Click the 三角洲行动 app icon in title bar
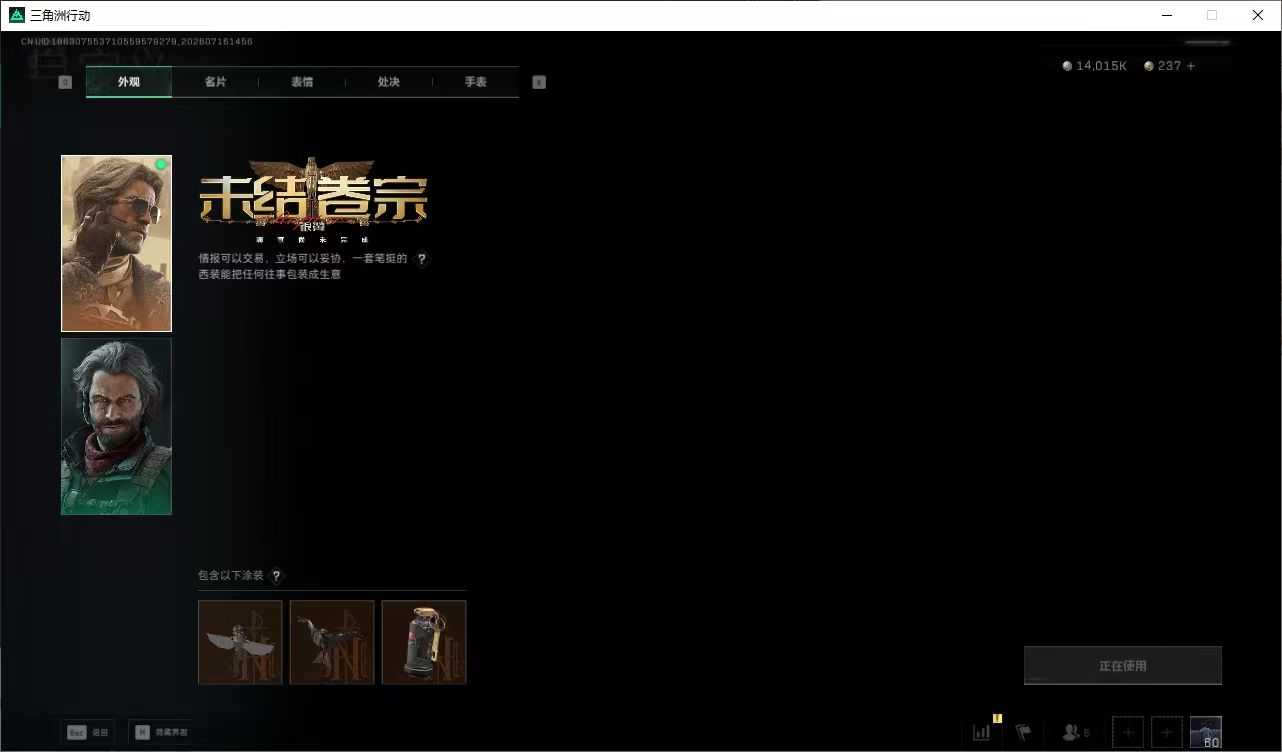The width and height of the screenshot is (1282, 752). (x=16, y=15)
